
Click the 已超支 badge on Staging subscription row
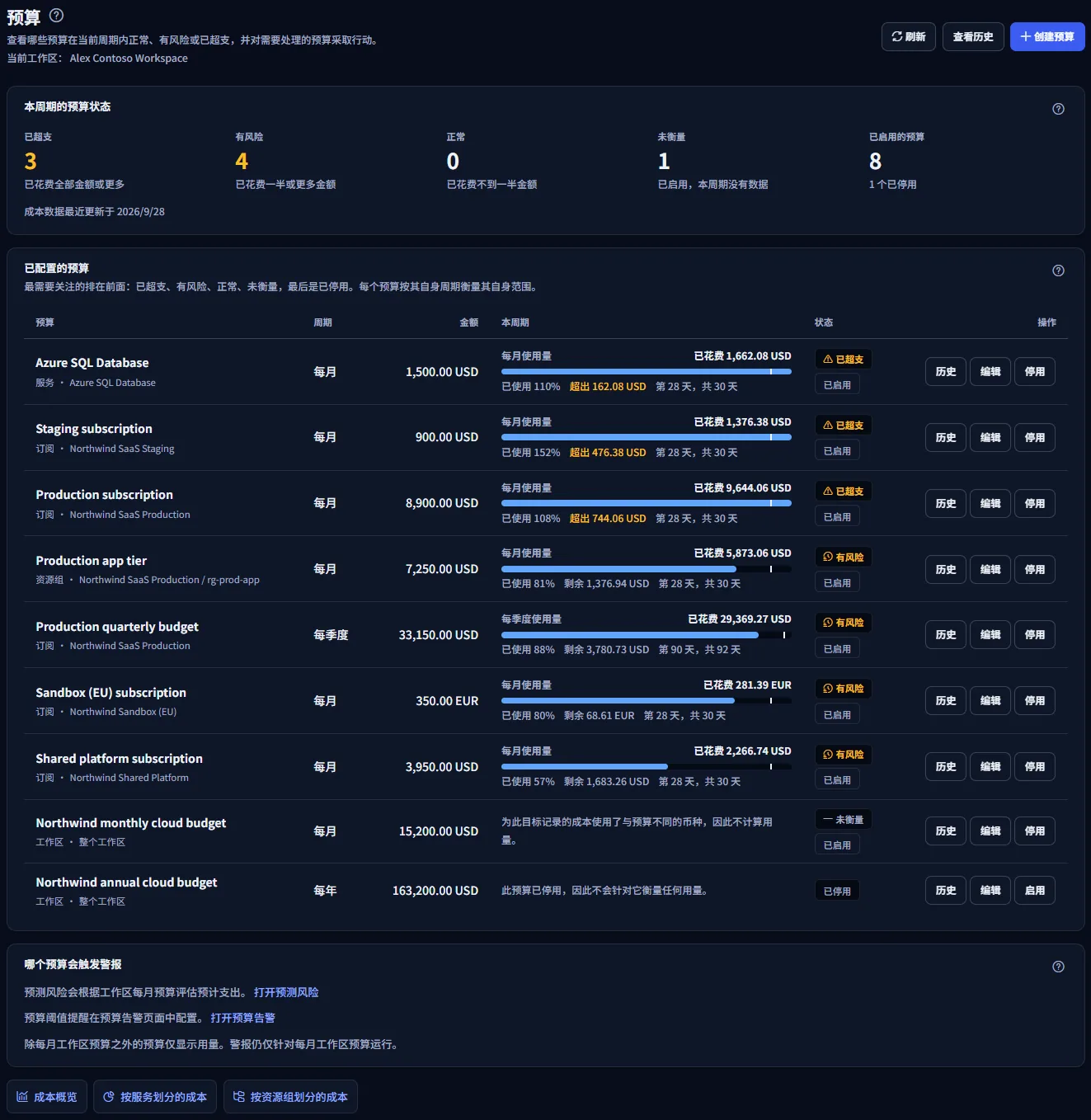pyautogui.click(x=844, y=426)
